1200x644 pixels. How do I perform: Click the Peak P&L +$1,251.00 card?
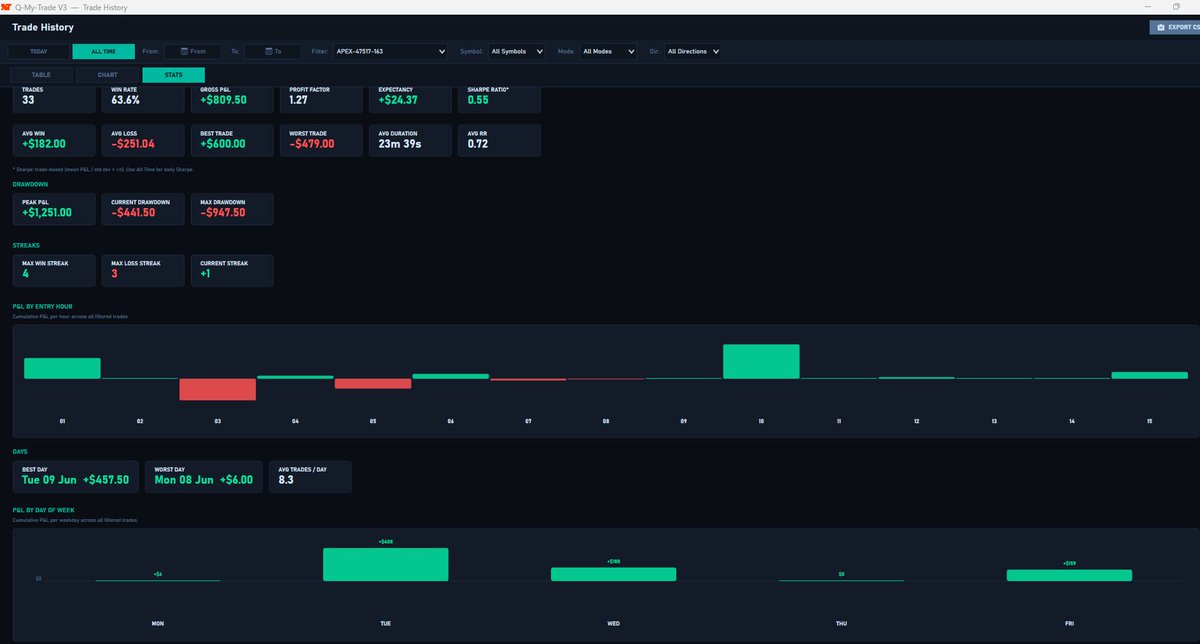[x=54, y=209]
